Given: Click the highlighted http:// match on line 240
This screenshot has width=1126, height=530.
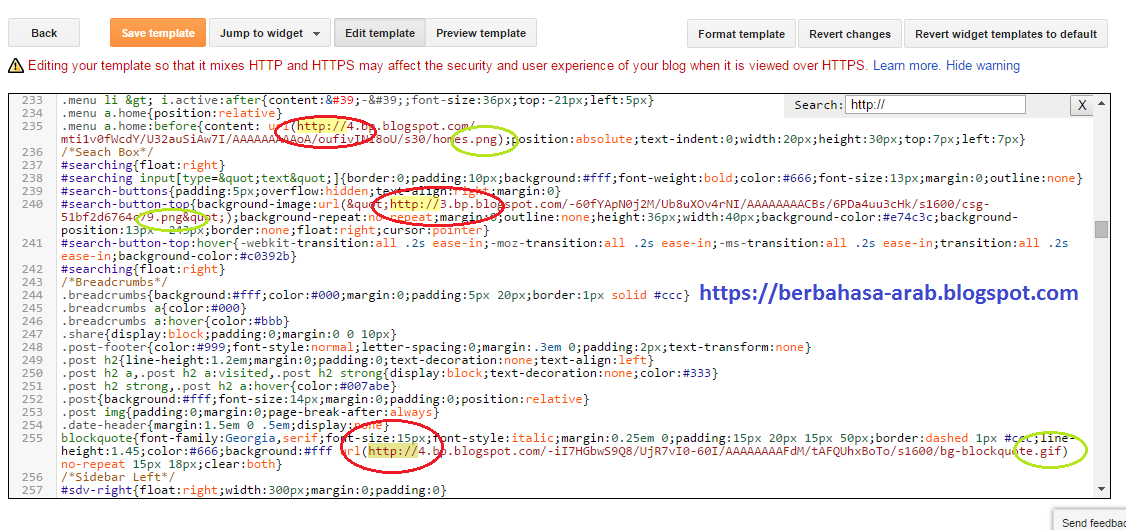Looking at the screenshot, I should 414,204.
